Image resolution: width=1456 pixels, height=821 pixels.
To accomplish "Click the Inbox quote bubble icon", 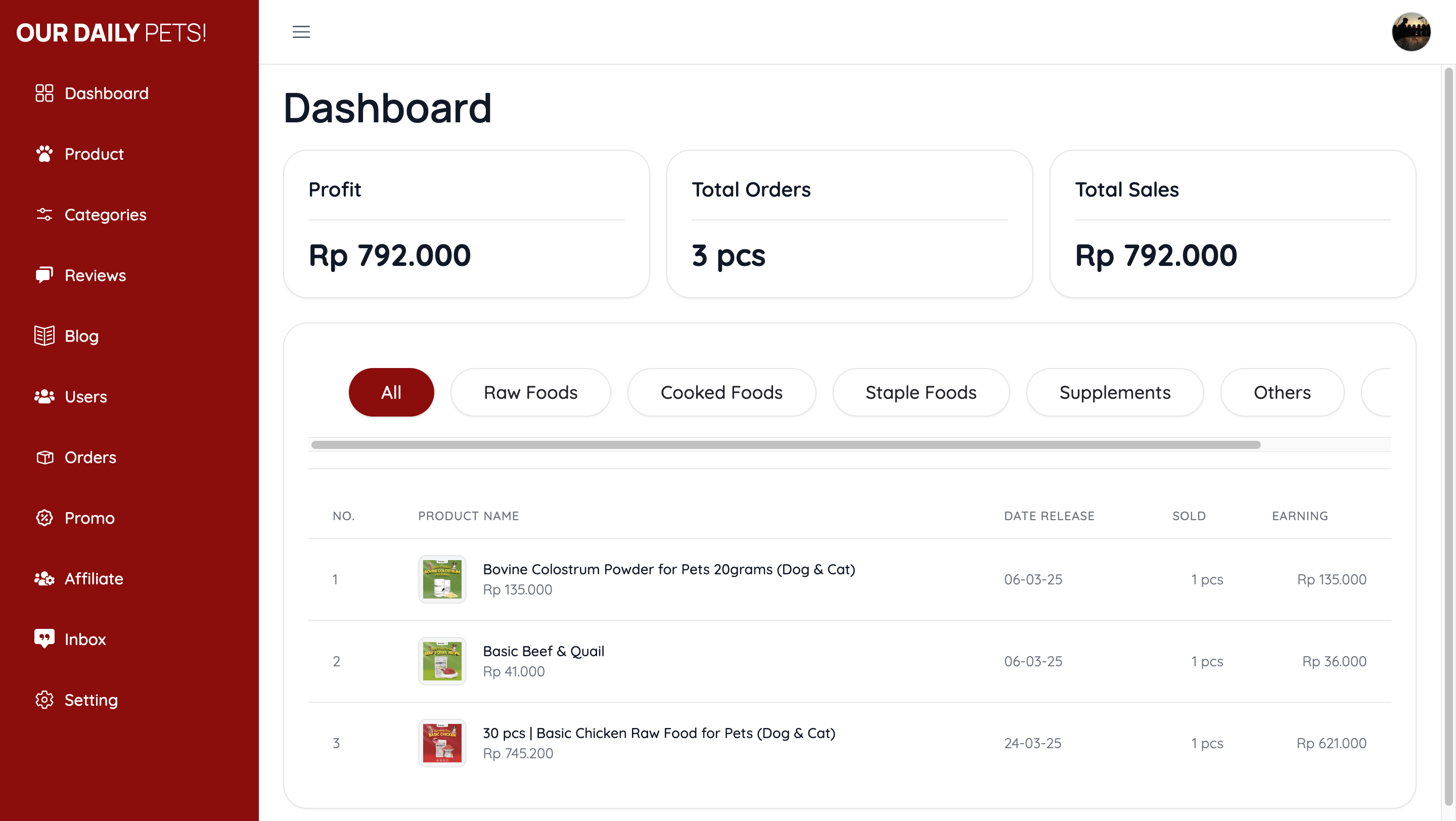I will (44, 639).
